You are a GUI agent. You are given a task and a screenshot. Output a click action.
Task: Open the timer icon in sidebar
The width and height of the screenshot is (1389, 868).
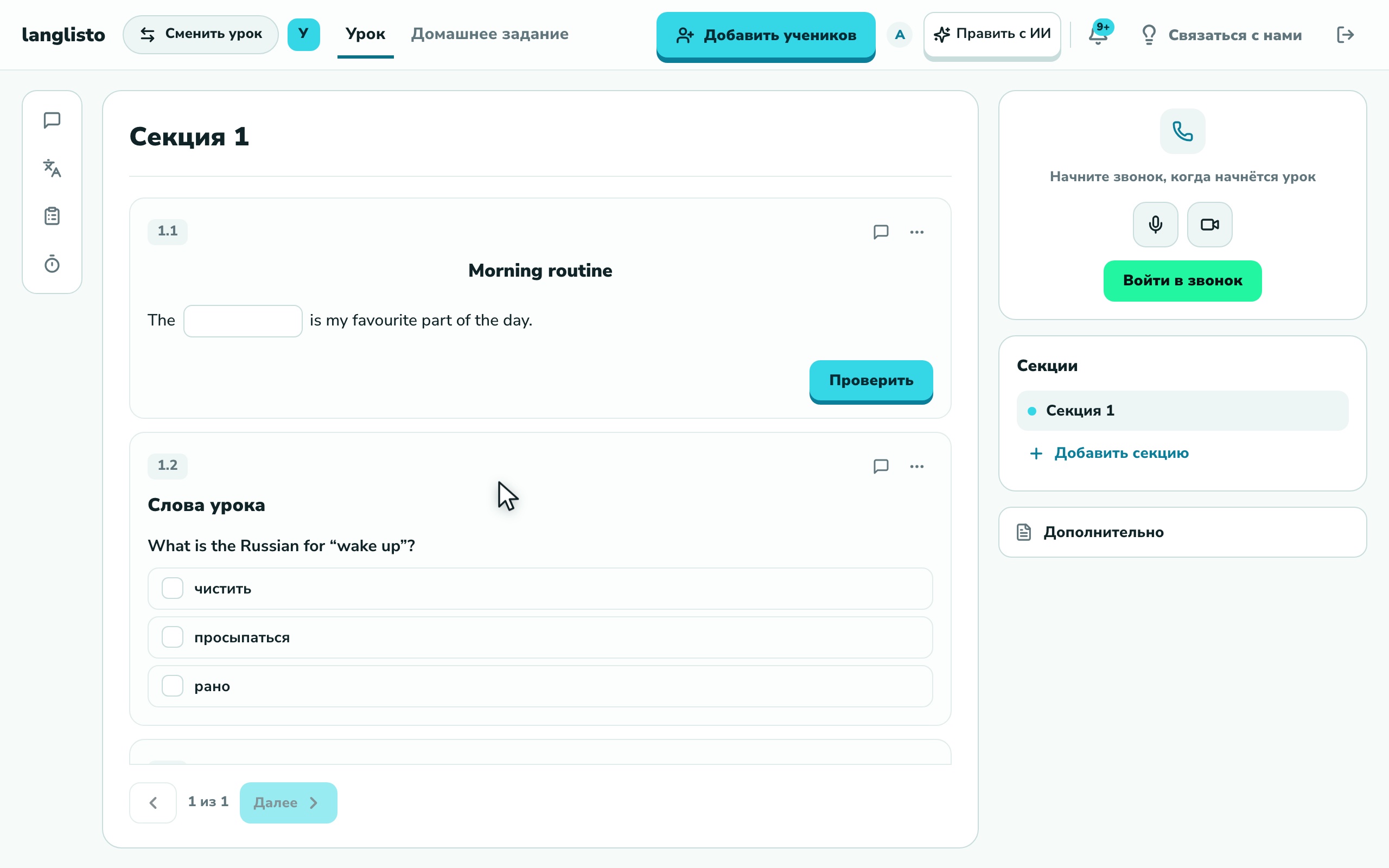tap(52, 264)
